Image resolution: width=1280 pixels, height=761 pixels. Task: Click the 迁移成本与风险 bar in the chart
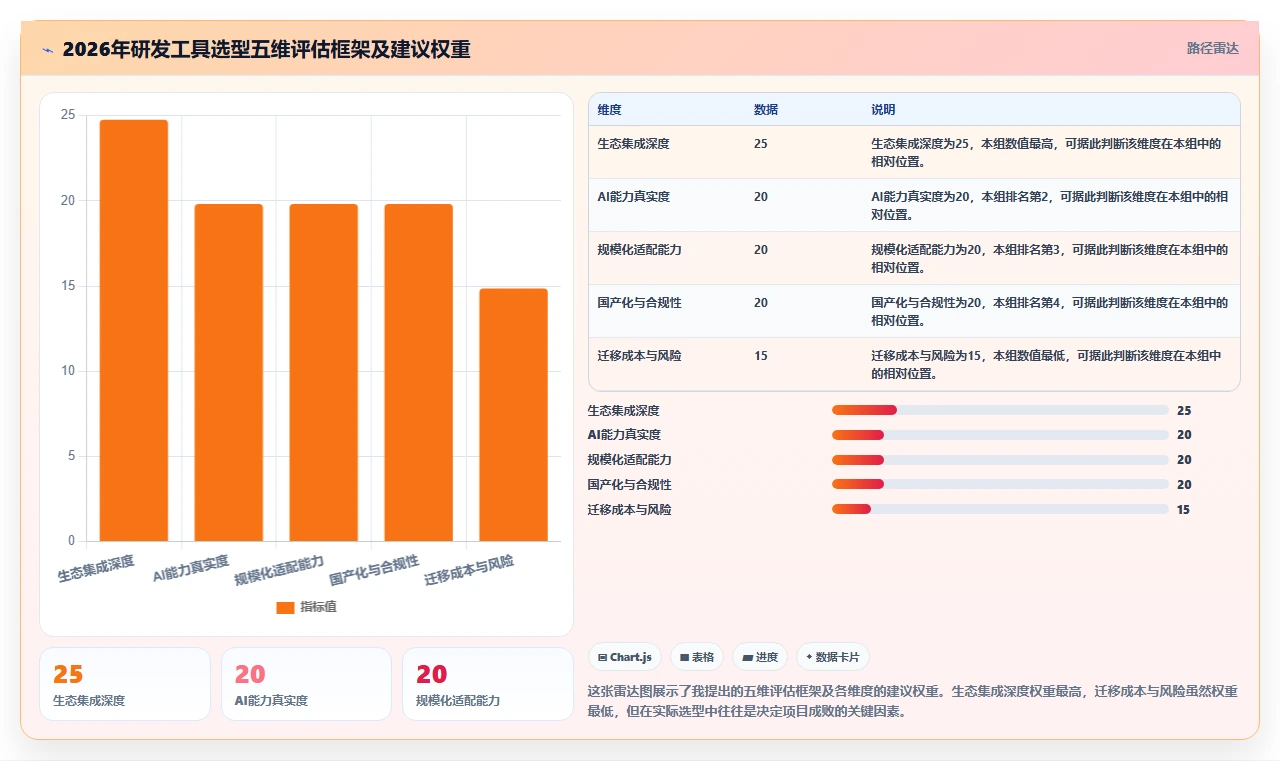point(514,415)
